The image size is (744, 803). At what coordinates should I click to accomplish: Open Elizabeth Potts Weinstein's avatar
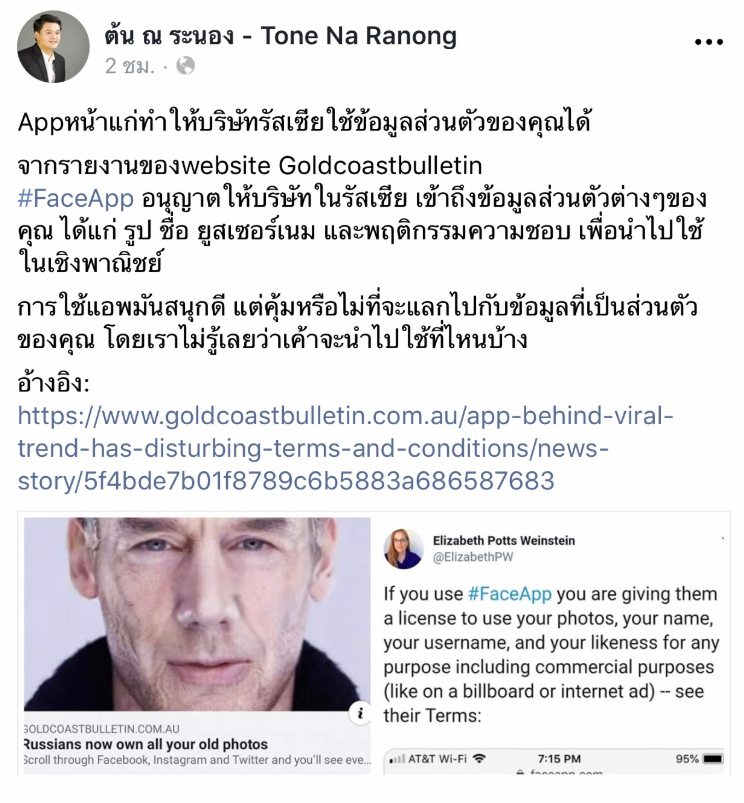403,549
